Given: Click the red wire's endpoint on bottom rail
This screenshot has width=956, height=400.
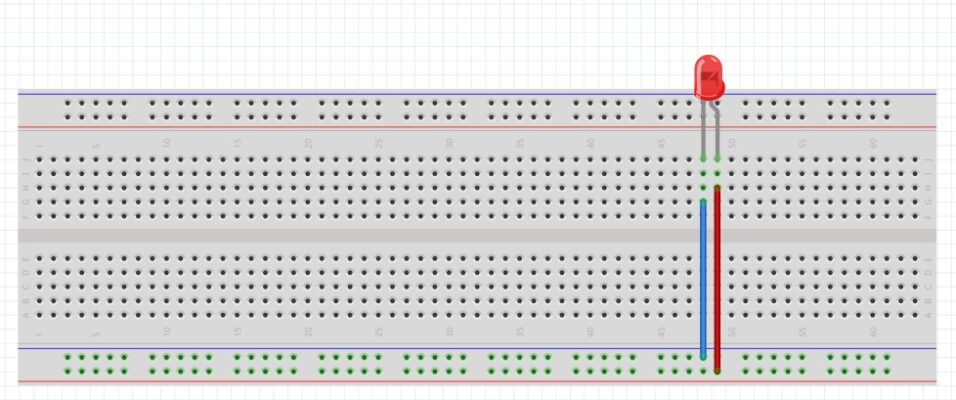Looking at the screenshot, I should (718, 370).
